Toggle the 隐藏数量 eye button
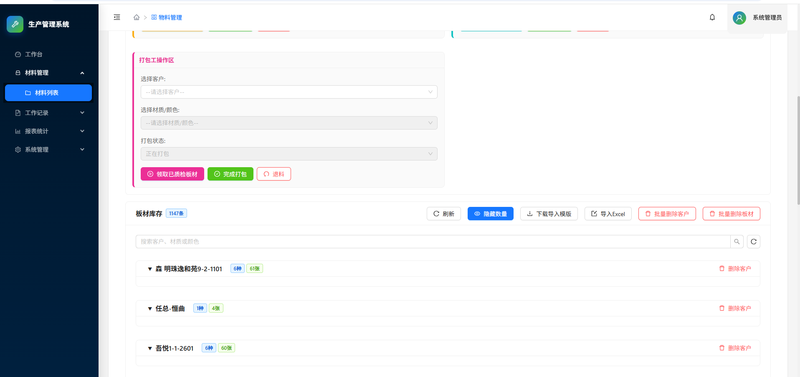 click(490, 214)
